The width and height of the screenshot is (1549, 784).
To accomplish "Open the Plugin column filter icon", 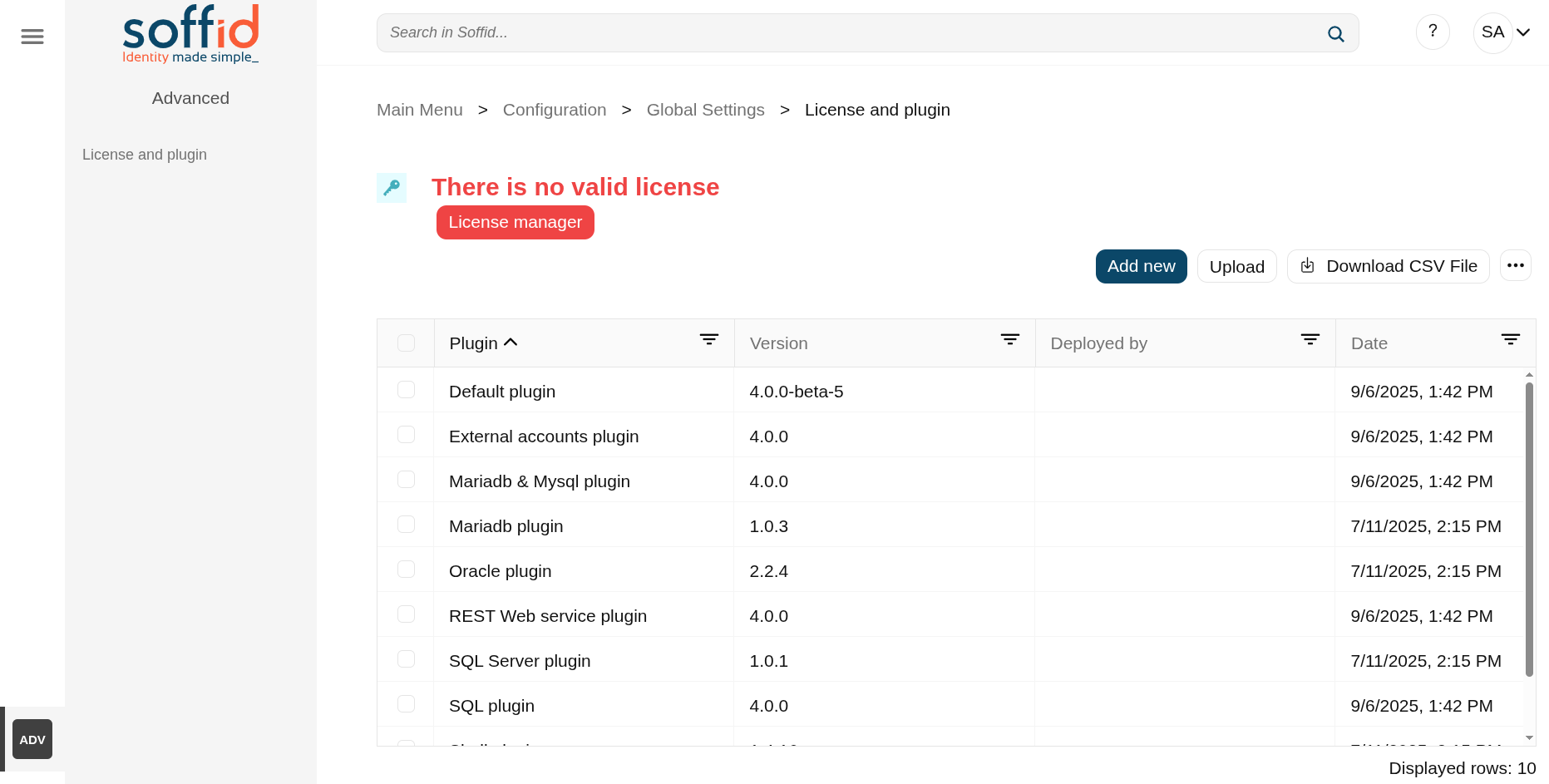I will click(708, 339).
